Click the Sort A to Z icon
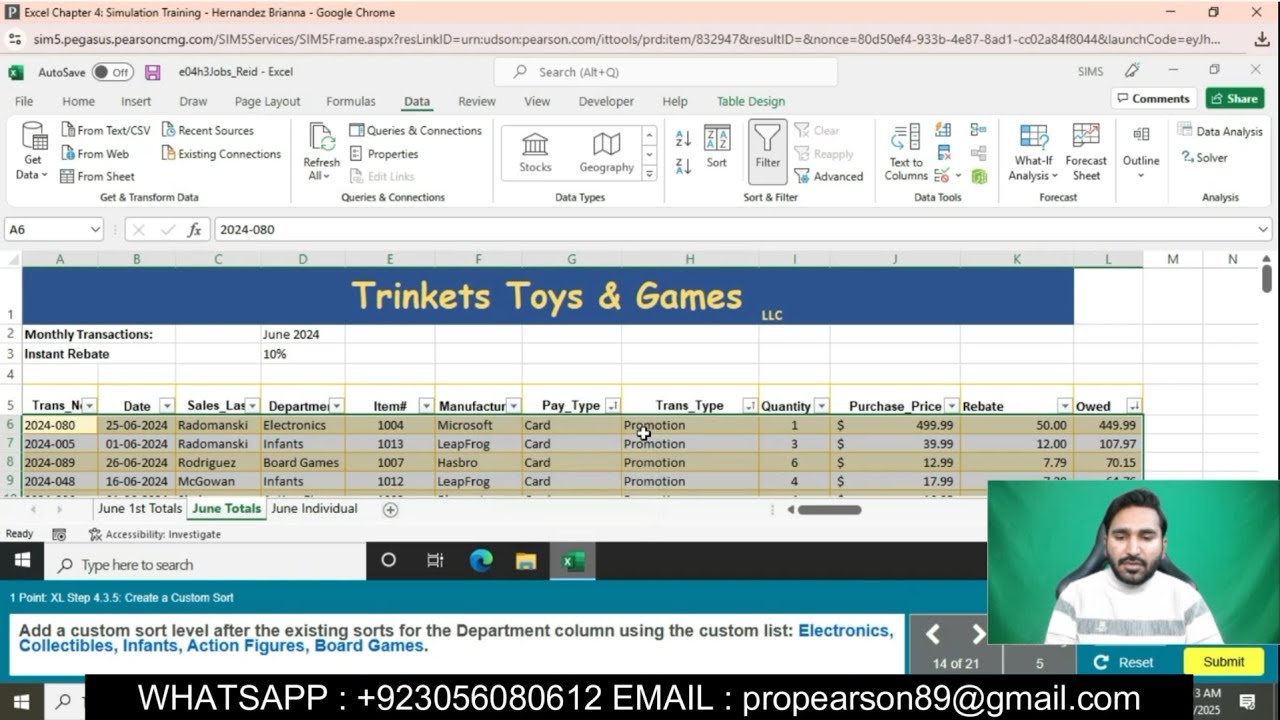This screenshot has width=1280, height=720. (683, 138)
